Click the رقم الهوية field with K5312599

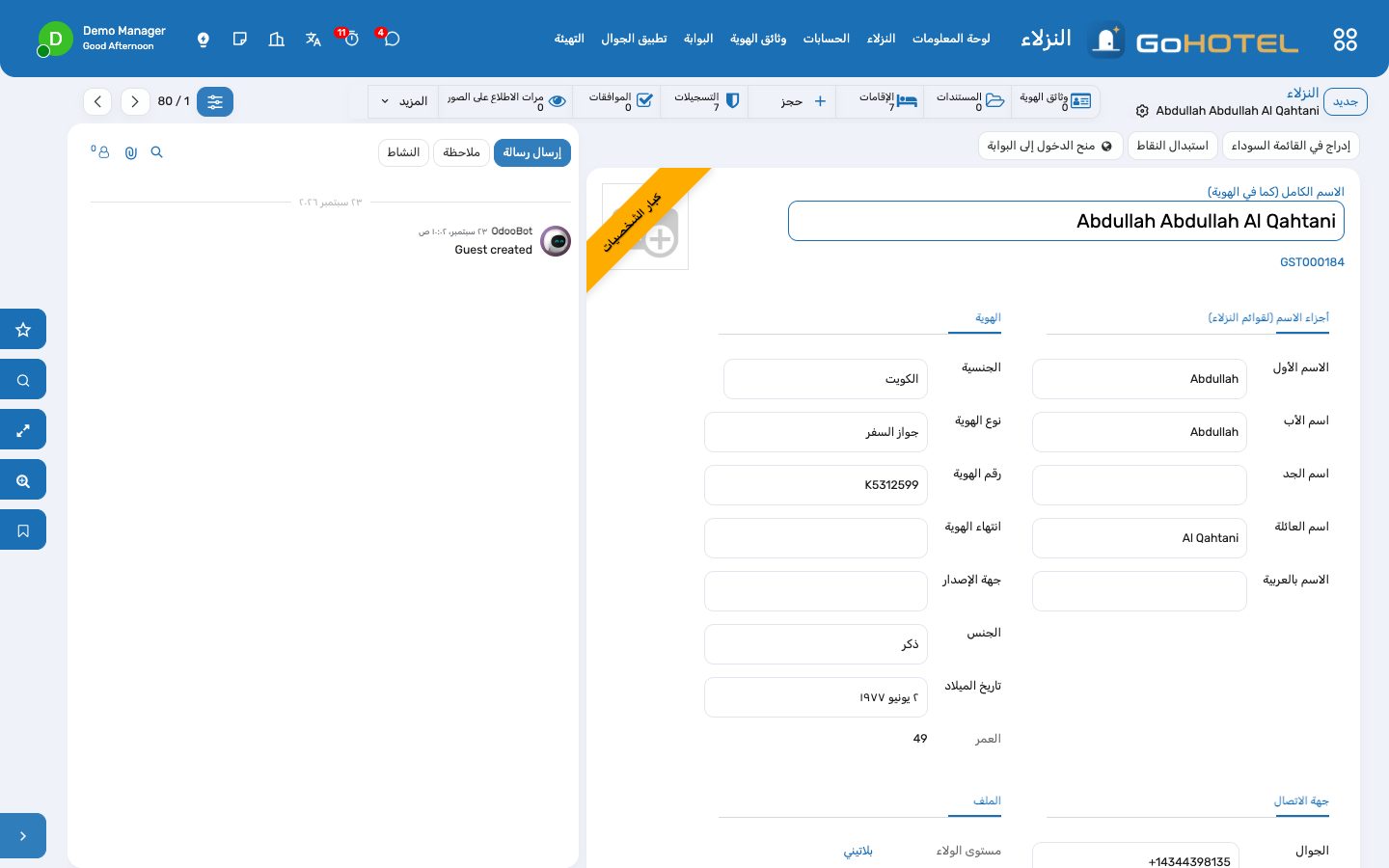[x=816, y=485]
